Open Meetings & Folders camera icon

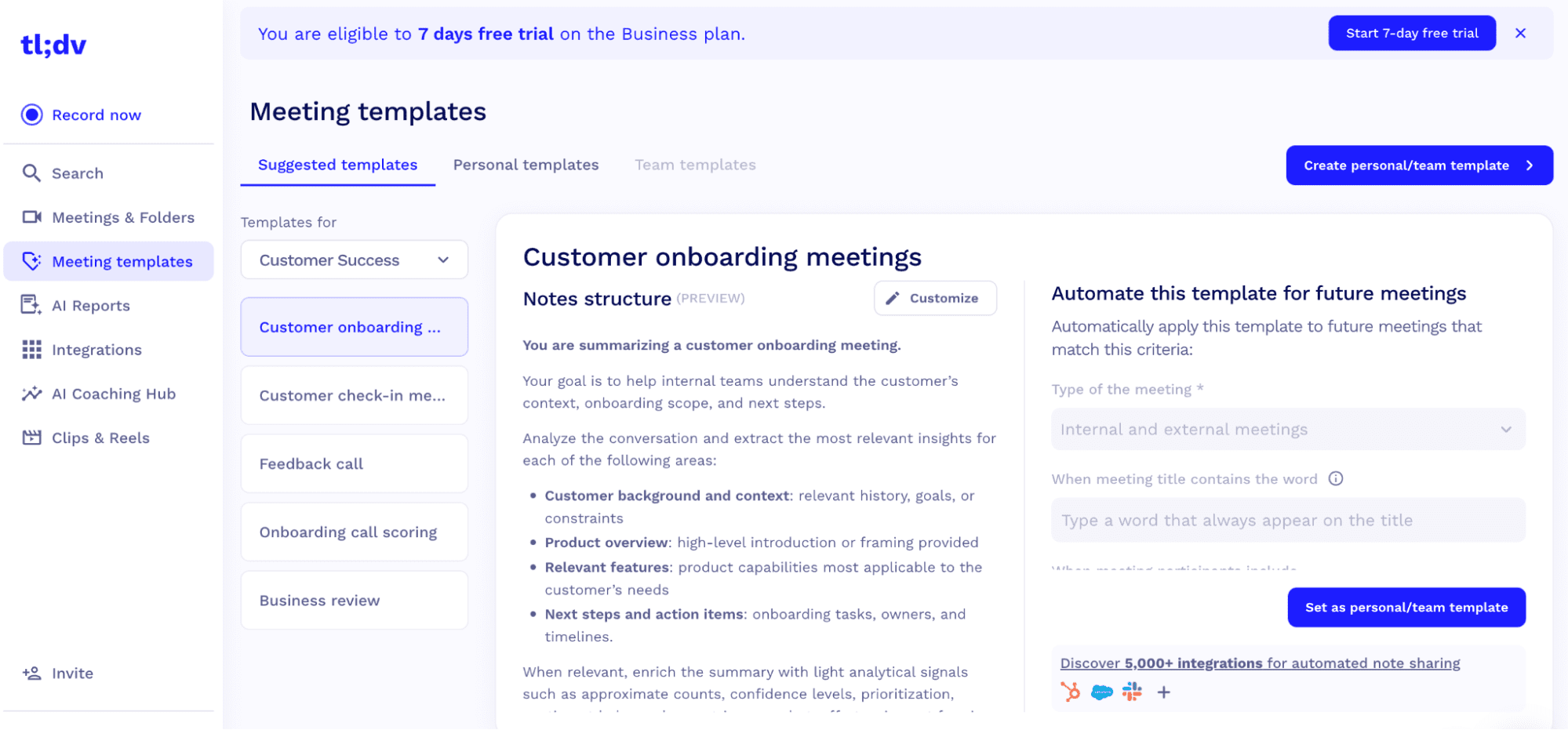(31, 217)
